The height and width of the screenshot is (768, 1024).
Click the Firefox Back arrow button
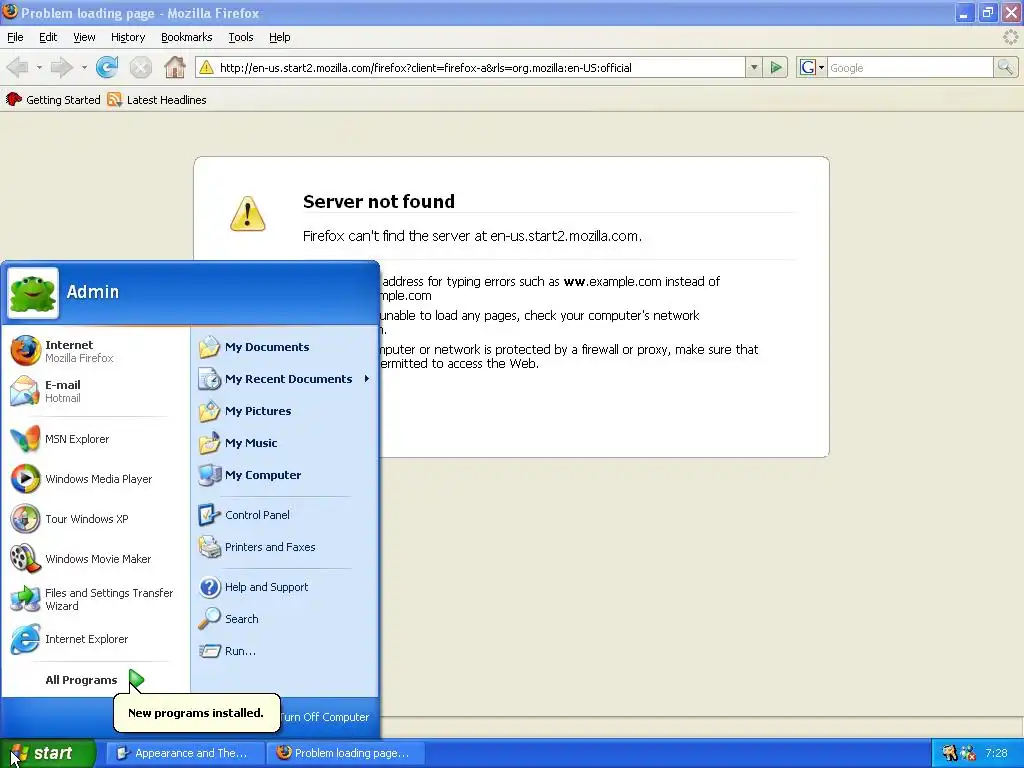[18, 67]
